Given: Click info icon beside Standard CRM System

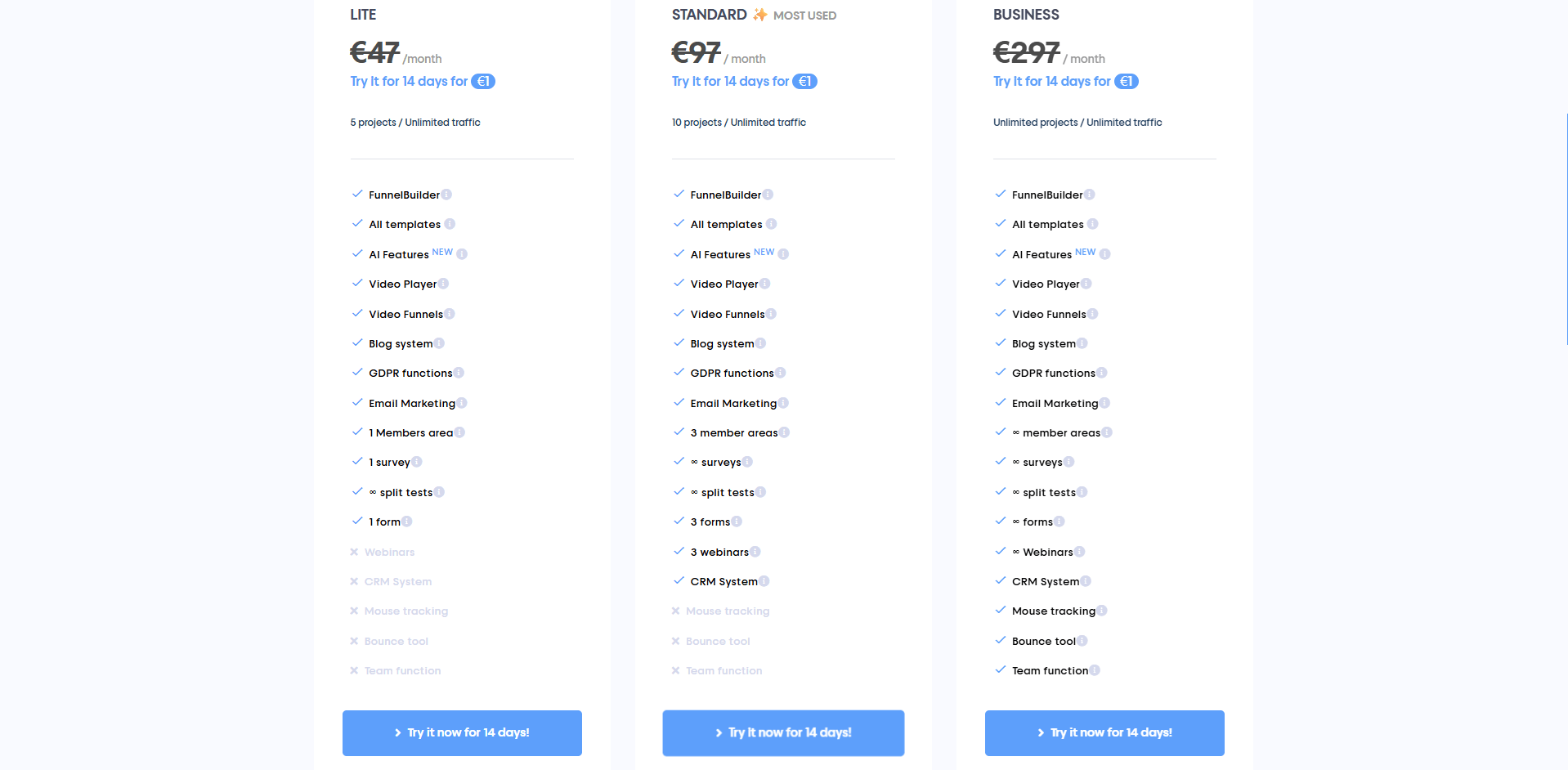Looking at the screenshot, I should click(764, 581).
